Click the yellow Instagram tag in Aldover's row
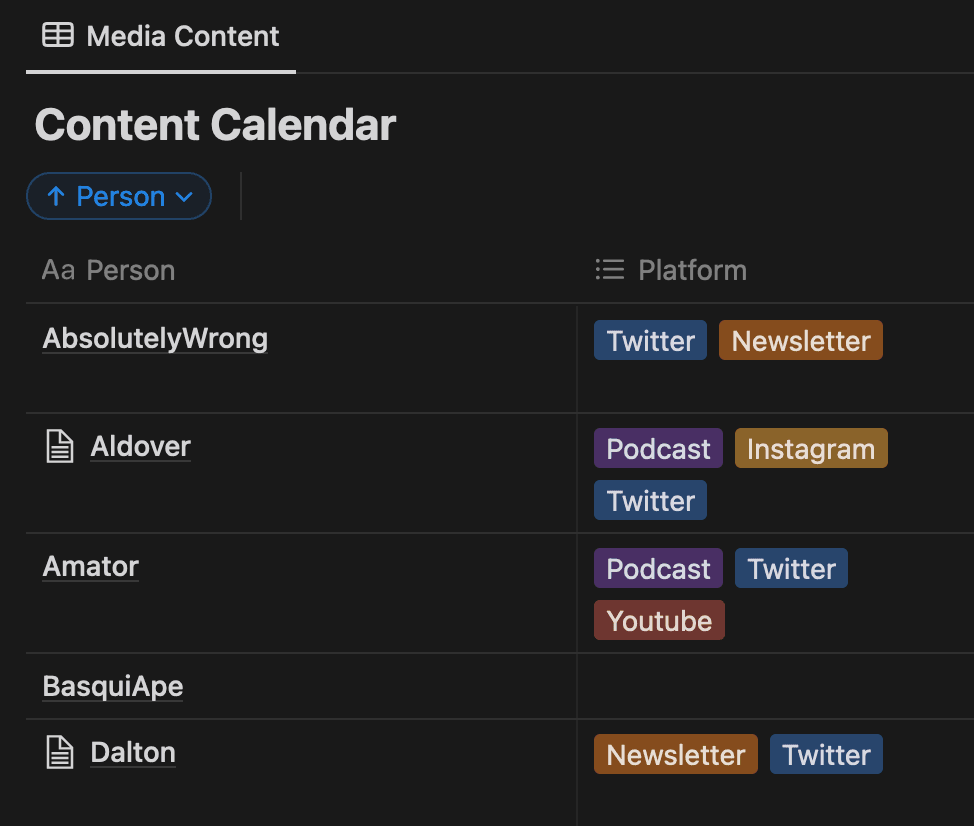974x826 pixels. 811,448
